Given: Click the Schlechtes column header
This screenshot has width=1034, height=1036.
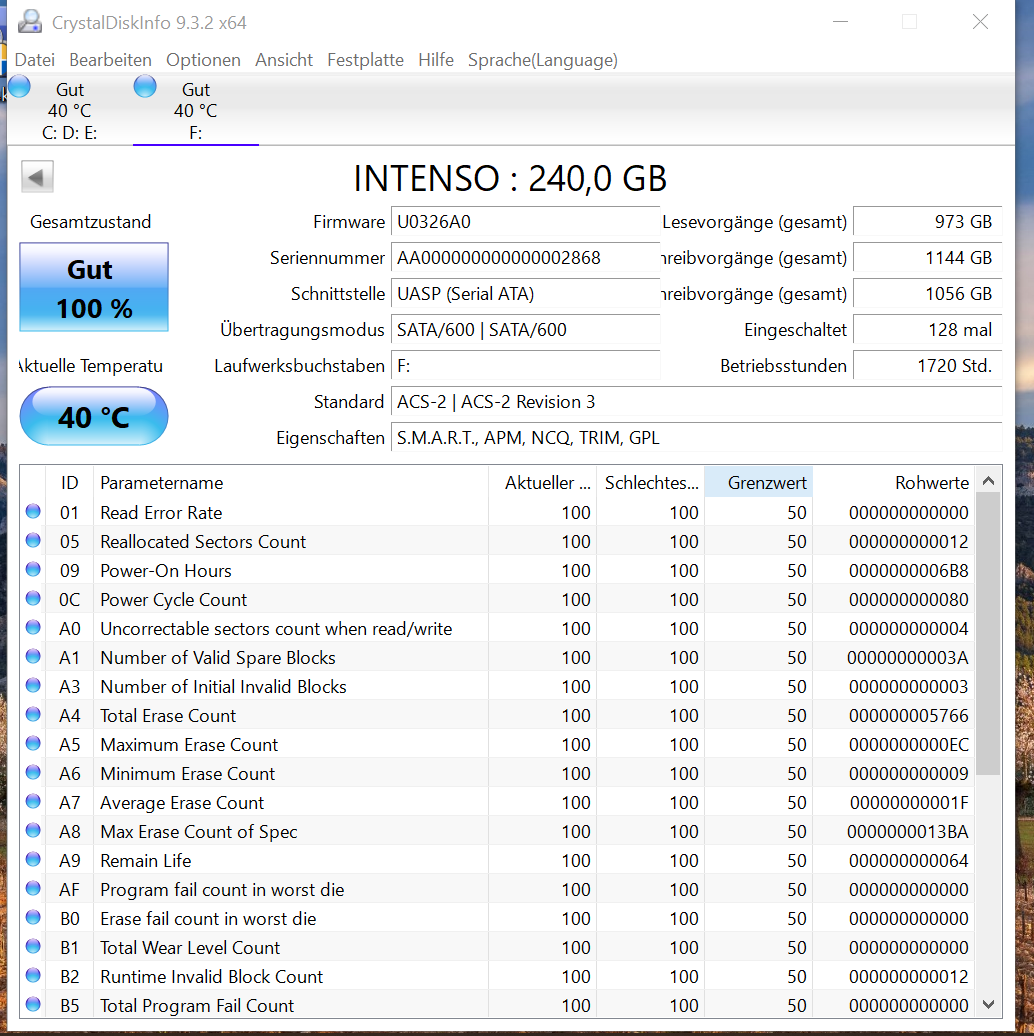Looking at the screenshot, I should [x=651, y=482].
